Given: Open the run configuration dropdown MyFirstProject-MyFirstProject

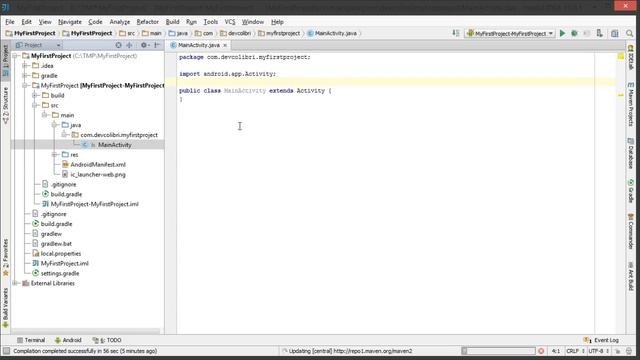Looking at the screenshot, I should point(510,33).
